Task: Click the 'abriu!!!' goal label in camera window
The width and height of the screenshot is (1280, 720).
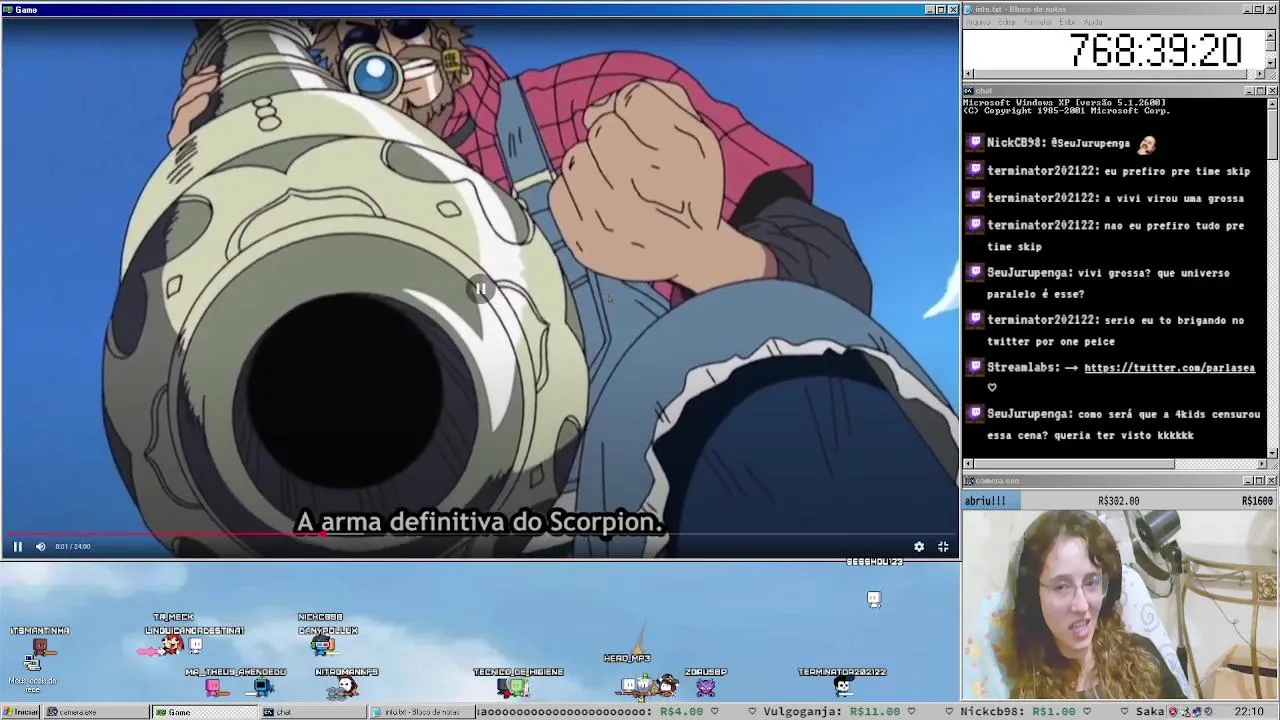Action: pyautogui.click(x=985, y=501)
